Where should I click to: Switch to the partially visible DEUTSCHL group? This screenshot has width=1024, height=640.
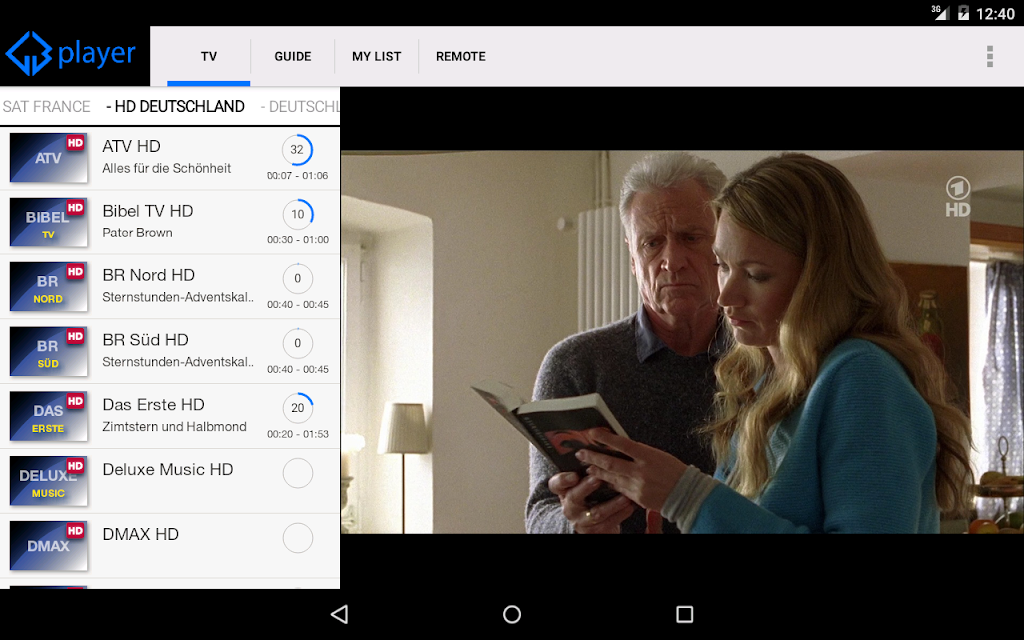pyautogui.click(x=300, y=106)
